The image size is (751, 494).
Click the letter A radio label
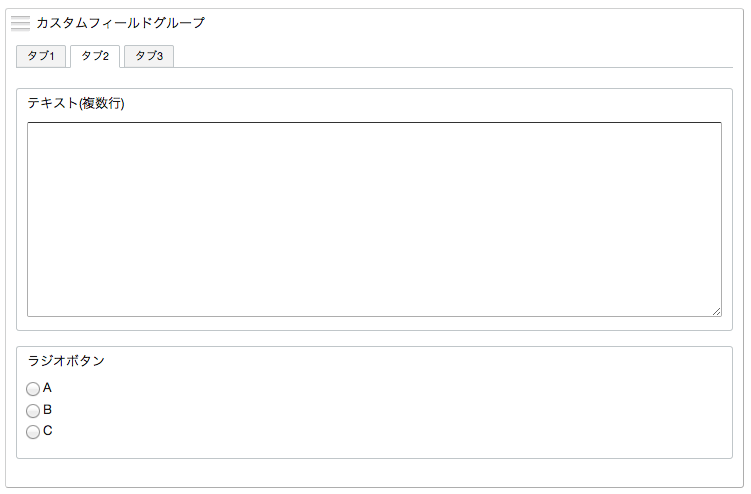47,388
